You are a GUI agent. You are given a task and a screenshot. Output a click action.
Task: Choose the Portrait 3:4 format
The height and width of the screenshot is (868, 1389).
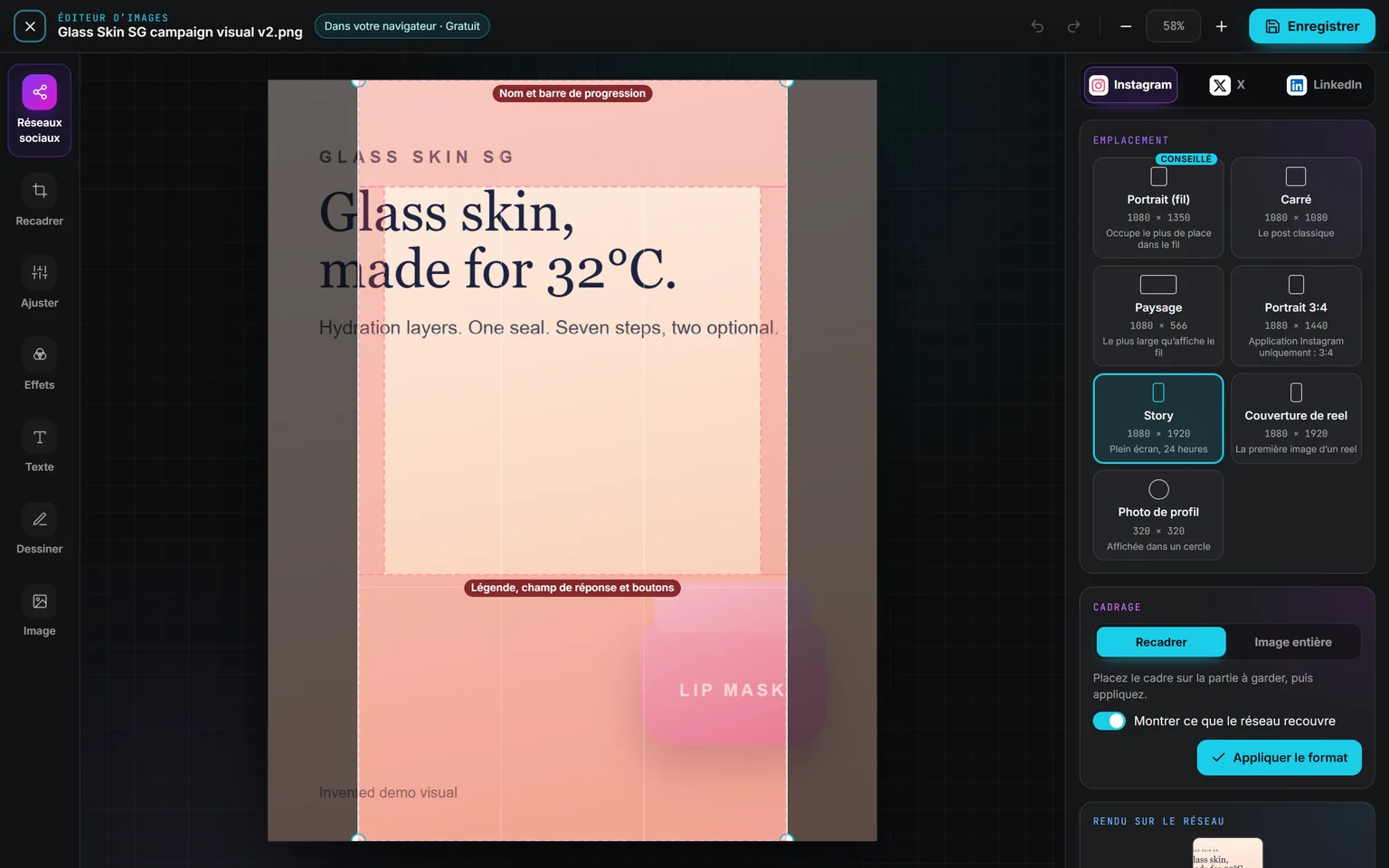(x=1296, y=316)
